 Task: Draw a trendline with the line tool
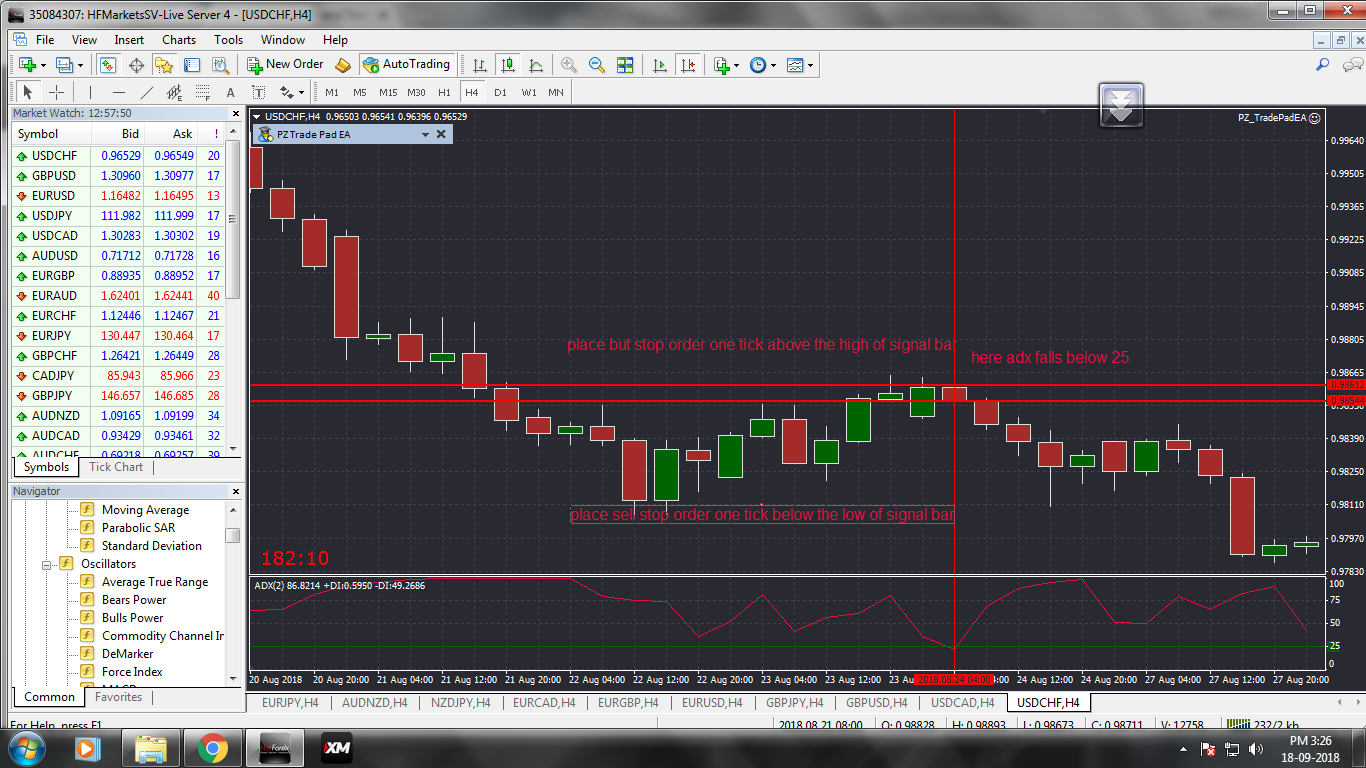[147, 92]
